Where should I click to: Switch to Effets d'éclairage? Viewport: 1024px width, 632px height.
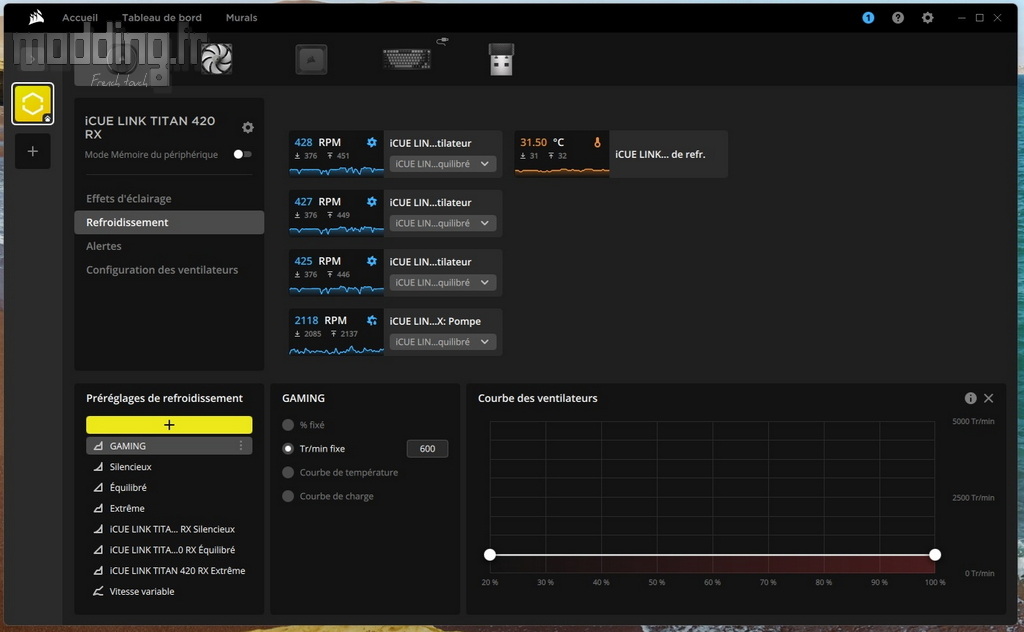(x=129, y=198)
